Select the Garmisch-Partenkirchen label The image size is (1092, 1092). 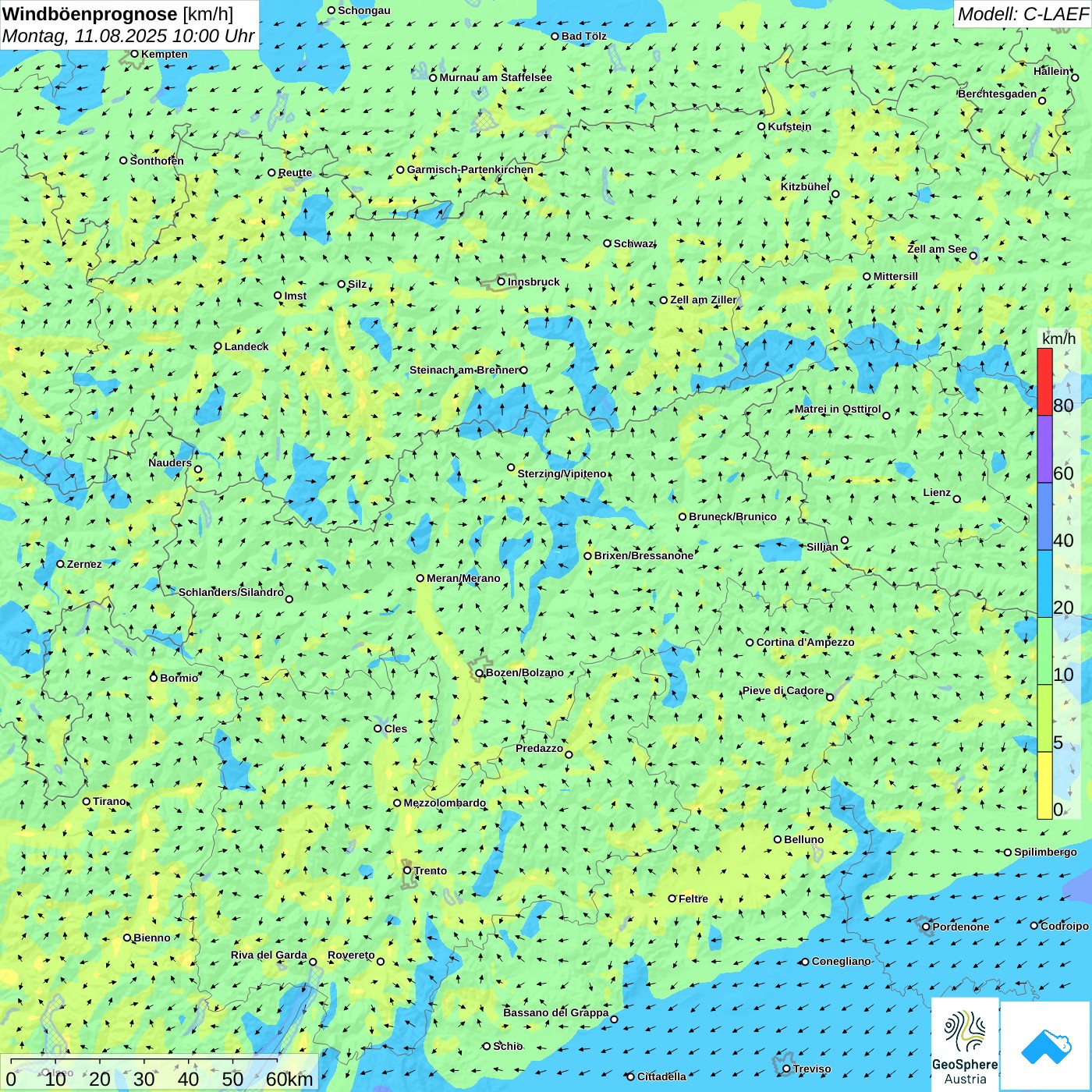pyautogui.click(x=470, y=169)
